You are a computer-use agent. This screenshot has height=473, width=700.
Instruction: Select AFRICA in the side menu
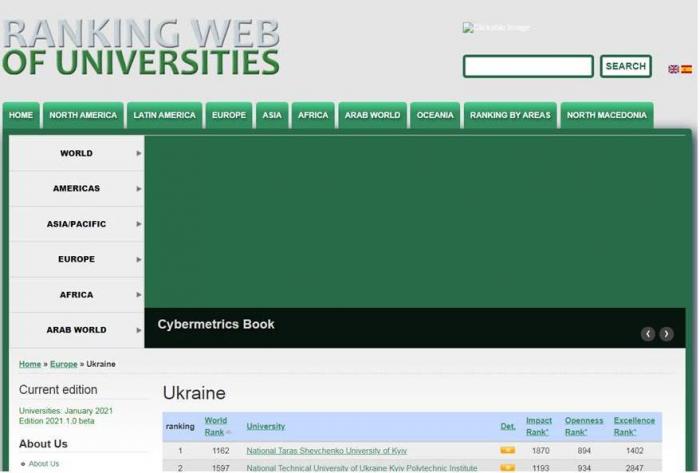[x=76, y=295]
